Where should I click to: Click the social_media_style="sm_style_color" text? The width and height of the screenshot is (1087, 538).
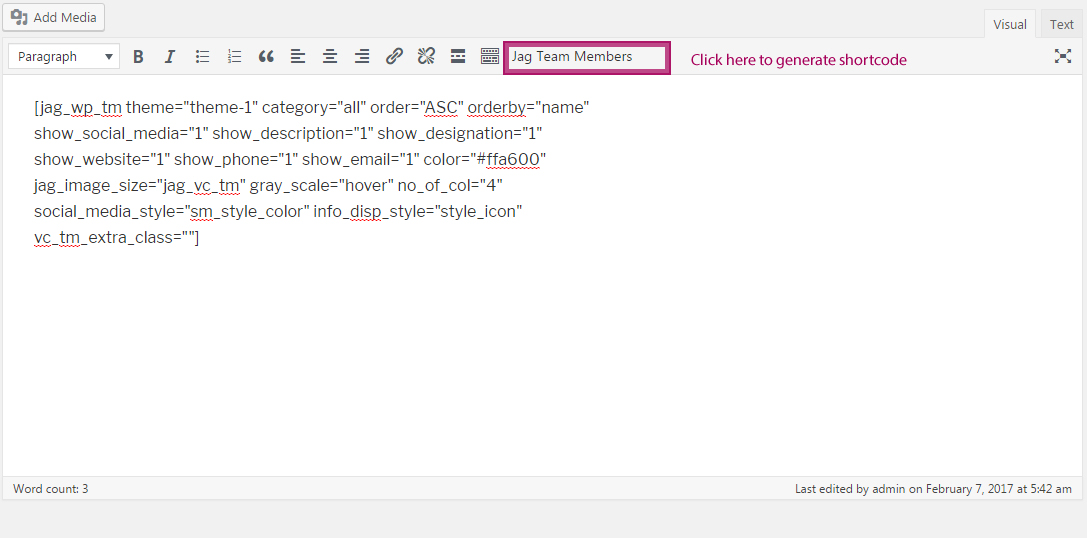(172, 211)
